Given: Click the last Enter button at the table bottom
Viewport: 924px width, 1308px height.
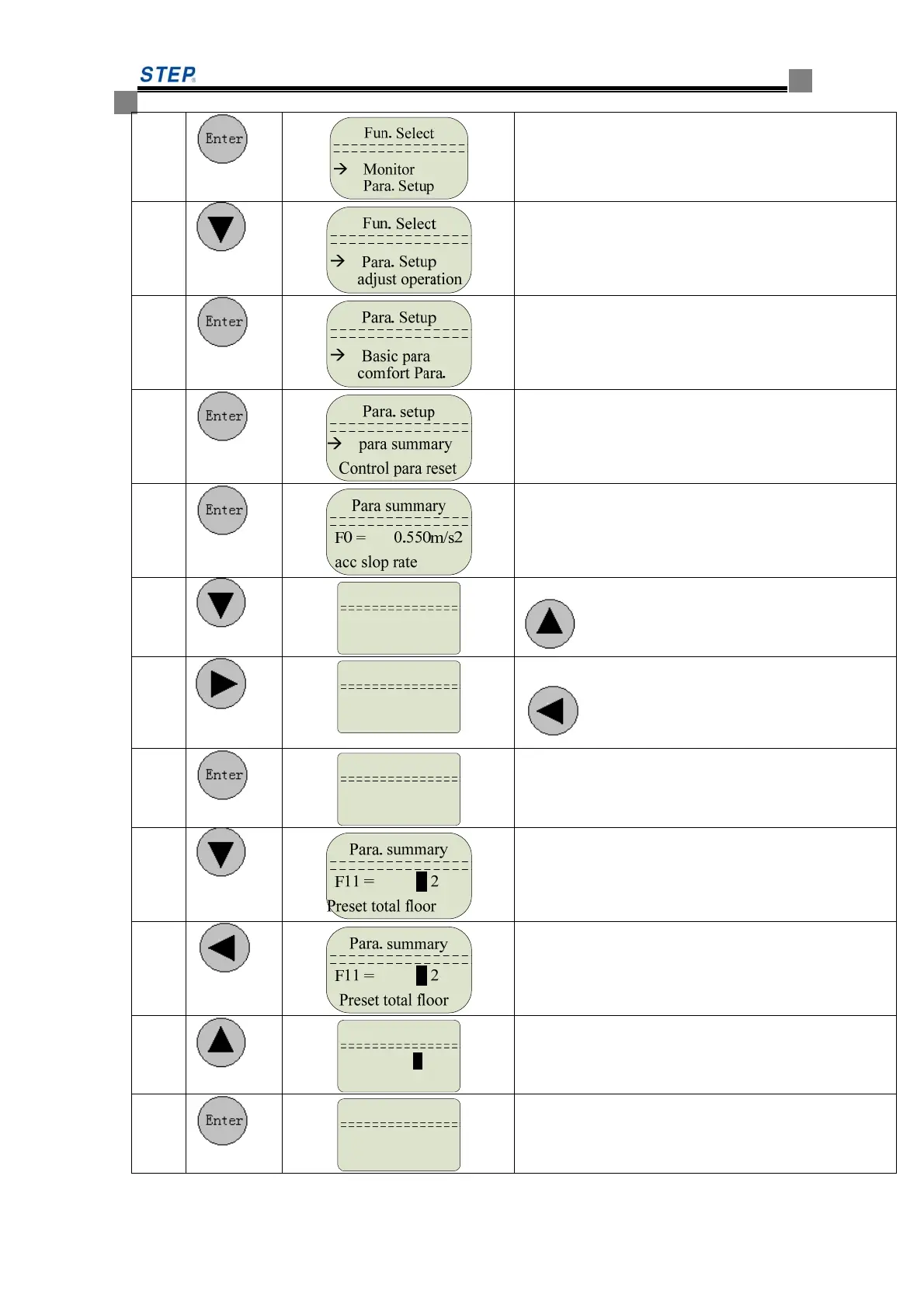Looking at the screenshot, I should 222,1121.
